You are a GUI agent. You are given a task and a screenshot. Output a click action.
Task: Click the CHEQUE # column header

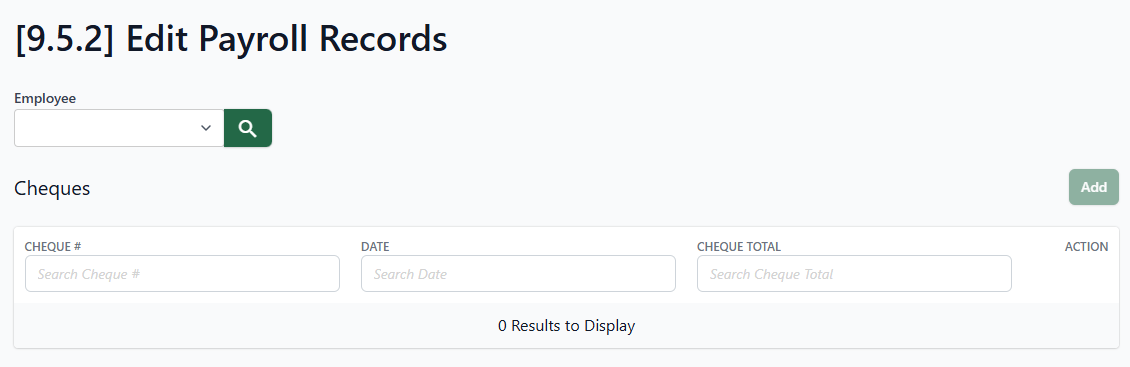click(x=53, y=247)
